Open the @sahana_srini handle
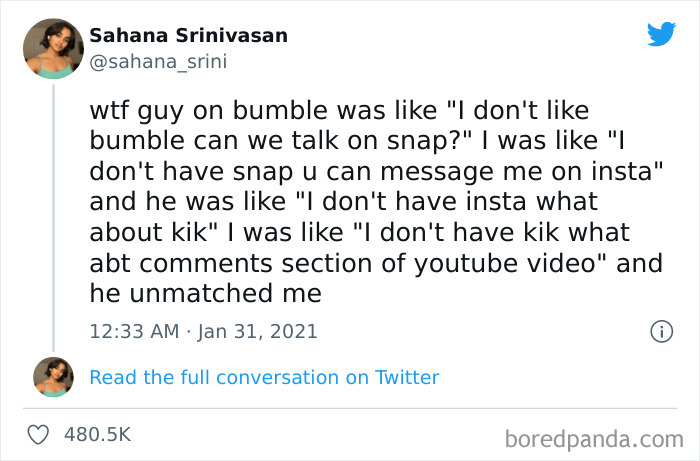The image size is (700, 461). tap(158, 61)
